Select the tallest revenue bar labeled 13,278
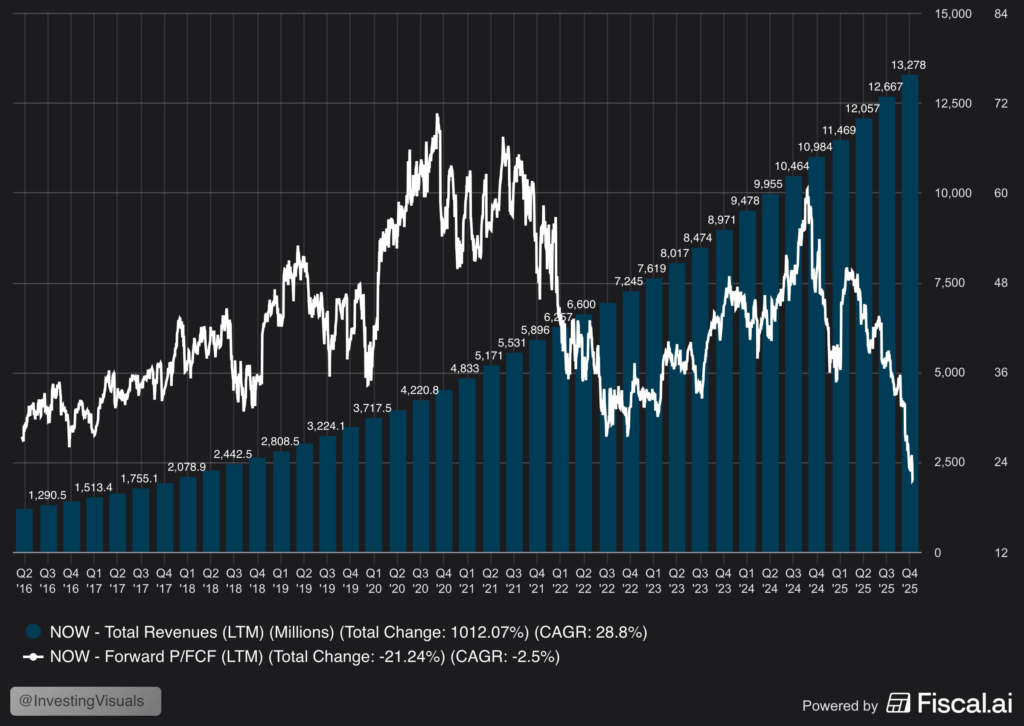This screenshot has height=726, width=1024. pyautogui.click(x=910, y=312)
